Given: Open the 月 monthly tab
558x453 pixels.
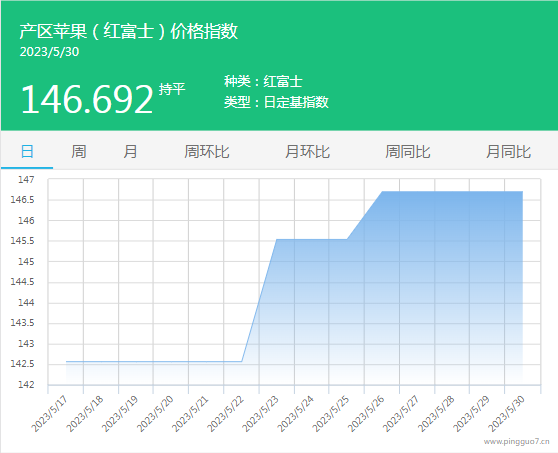Looking at the screenshot, I should [130, 152].
